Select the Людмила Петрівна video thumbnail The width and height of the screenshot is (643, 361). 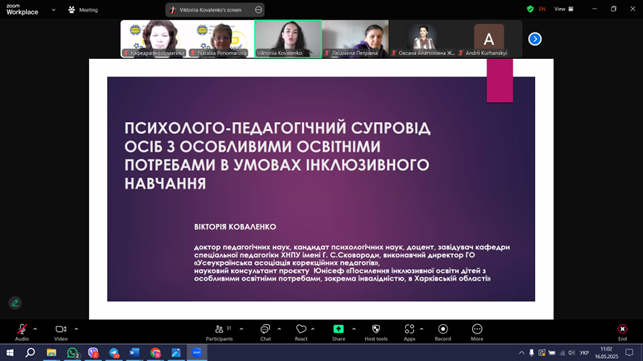(x=355, y=39)
